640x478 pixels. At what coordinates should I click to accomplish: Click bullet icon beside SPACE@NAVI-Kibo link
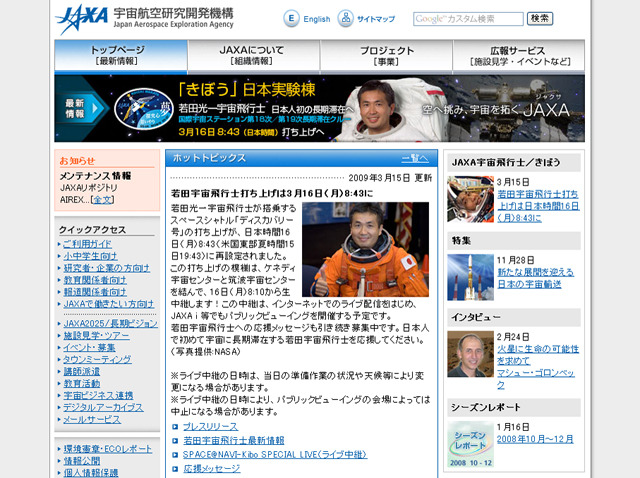[x=175, y=455]
